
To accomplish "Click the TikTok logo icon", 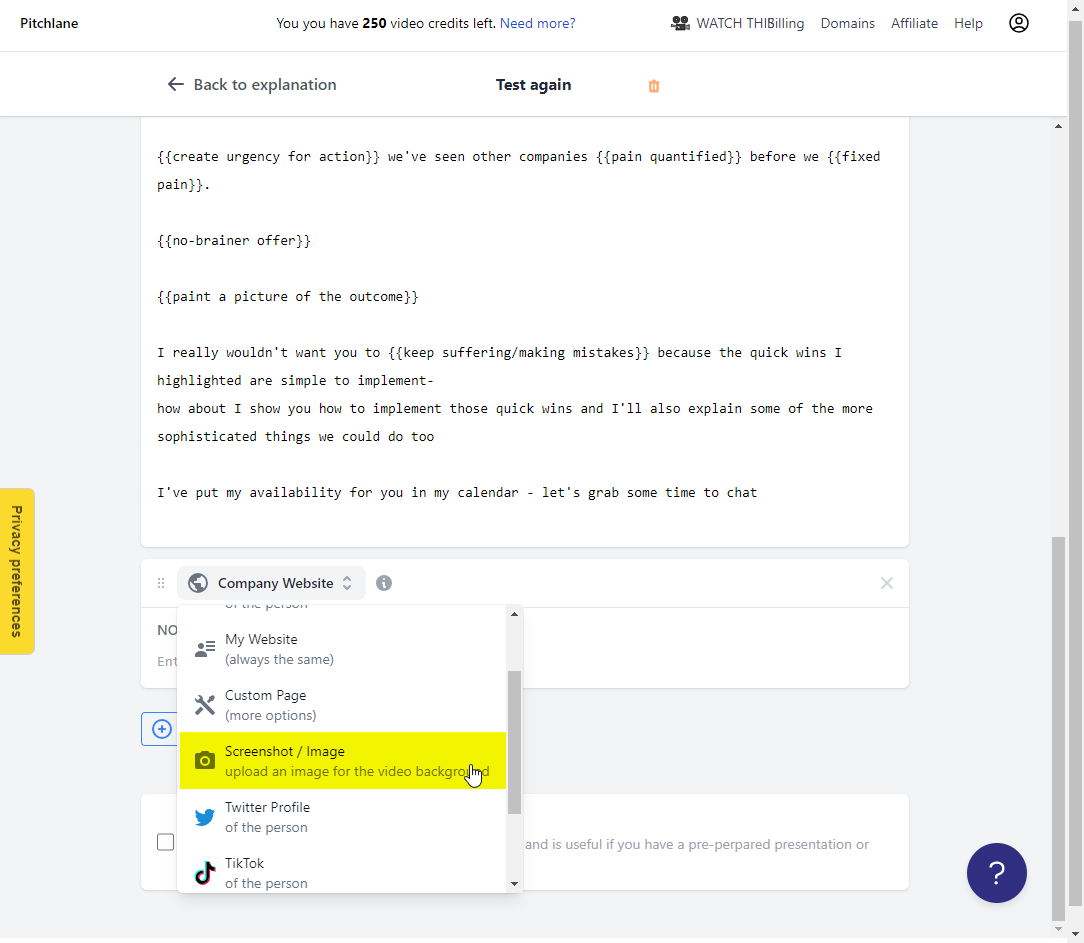I will tap(205, 873).
